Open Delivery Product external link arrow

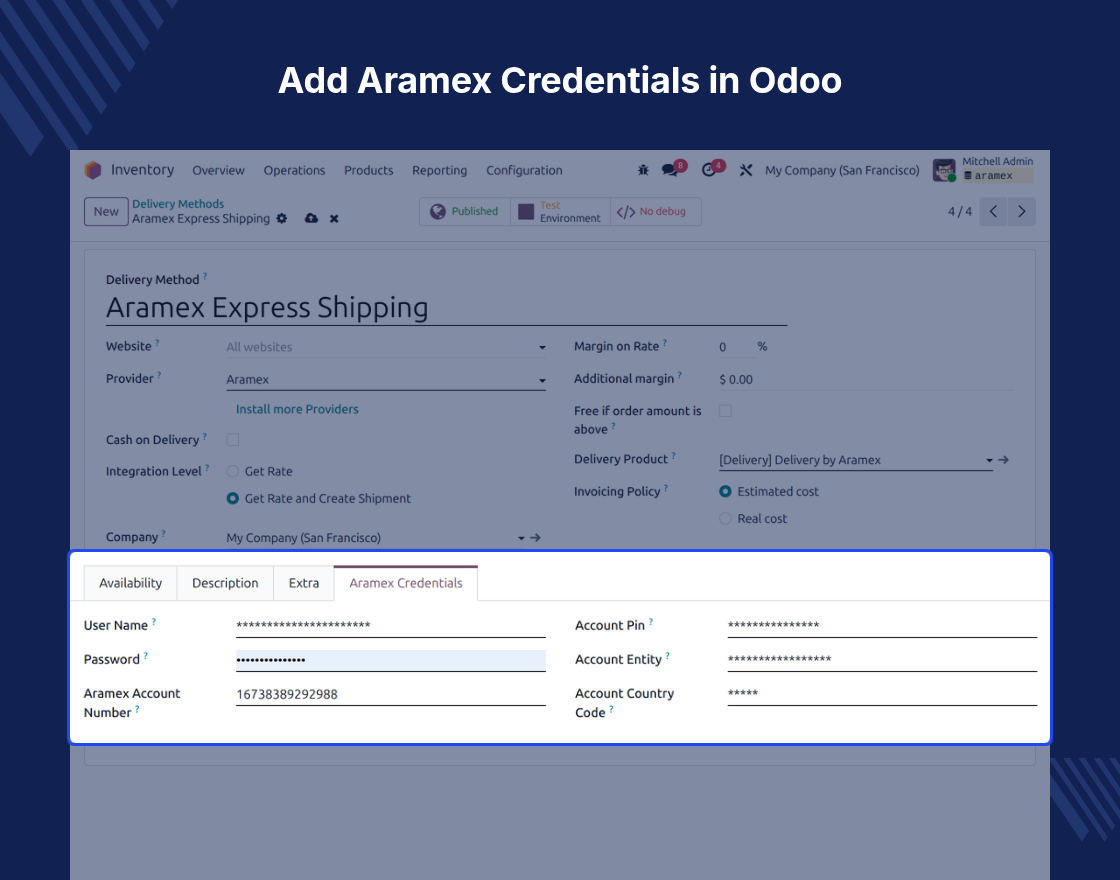(1004, 460)
